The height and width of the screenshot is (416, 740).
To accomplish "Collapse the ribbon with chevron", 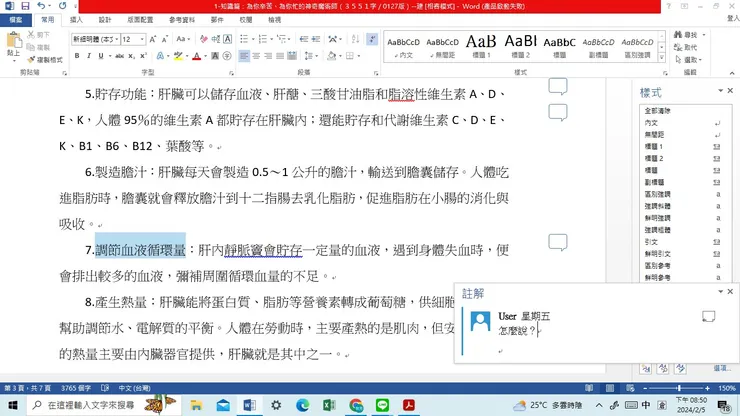I will tap(732, 73).
